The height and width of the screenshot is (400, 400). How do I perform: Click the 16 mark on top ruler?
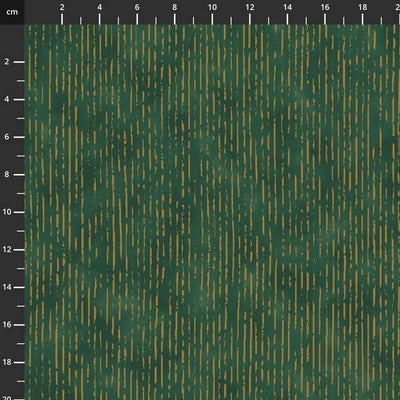[325, 7]
